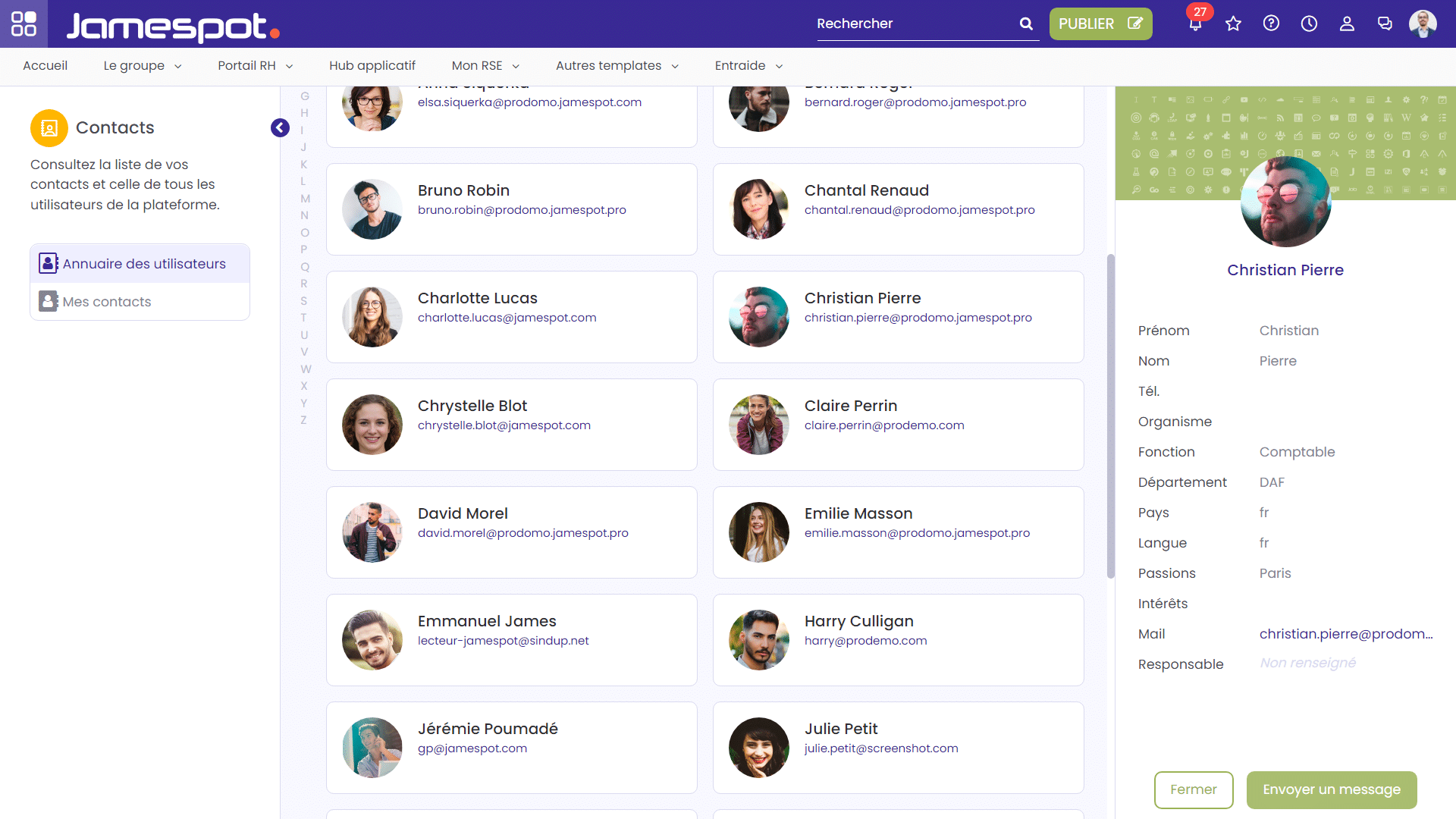Click the search magnifier icon
The width and height of the screenshot is (1456, 819).
pos(1026,24)
